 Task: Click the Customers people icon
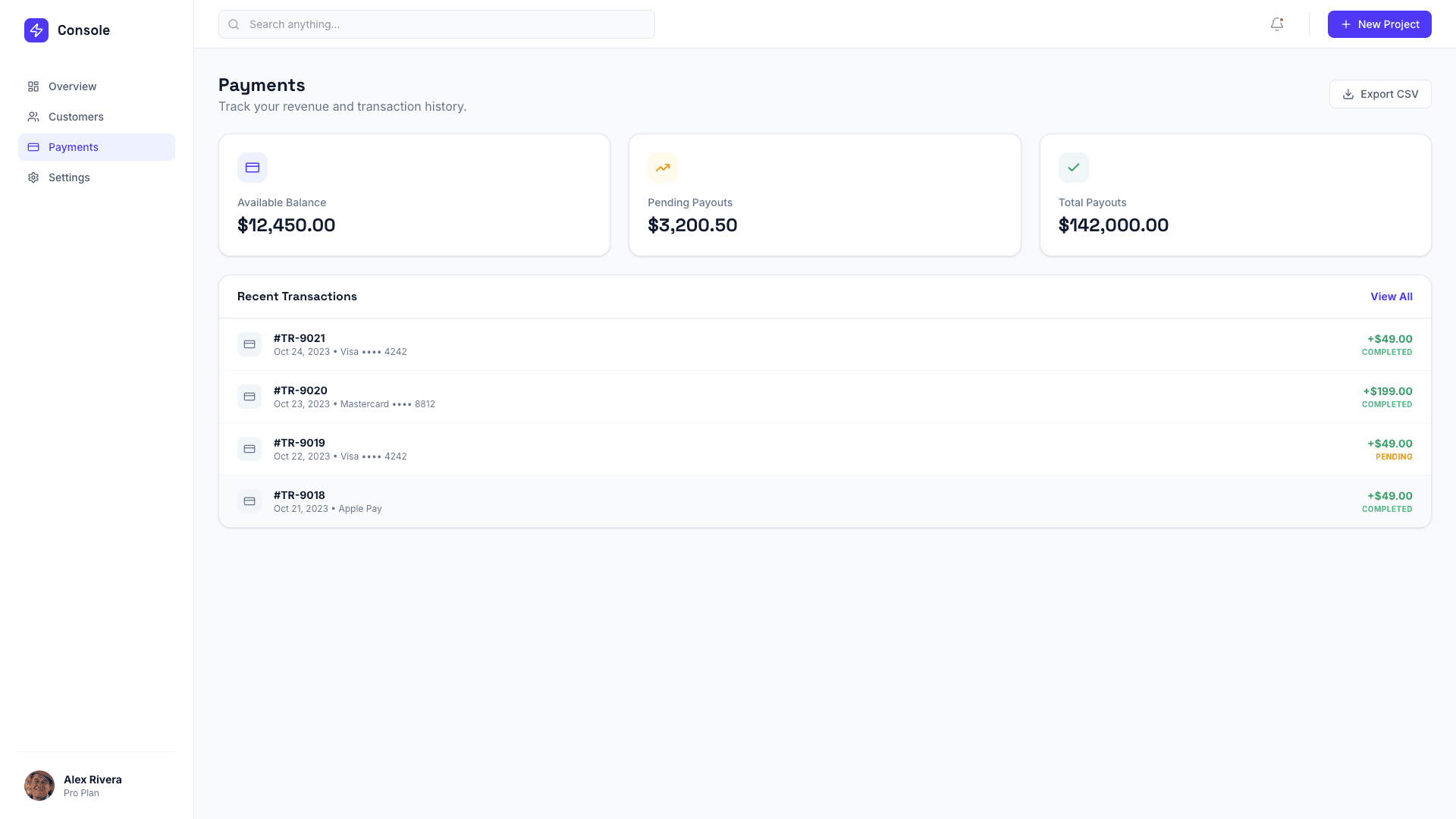pos(33,117)
